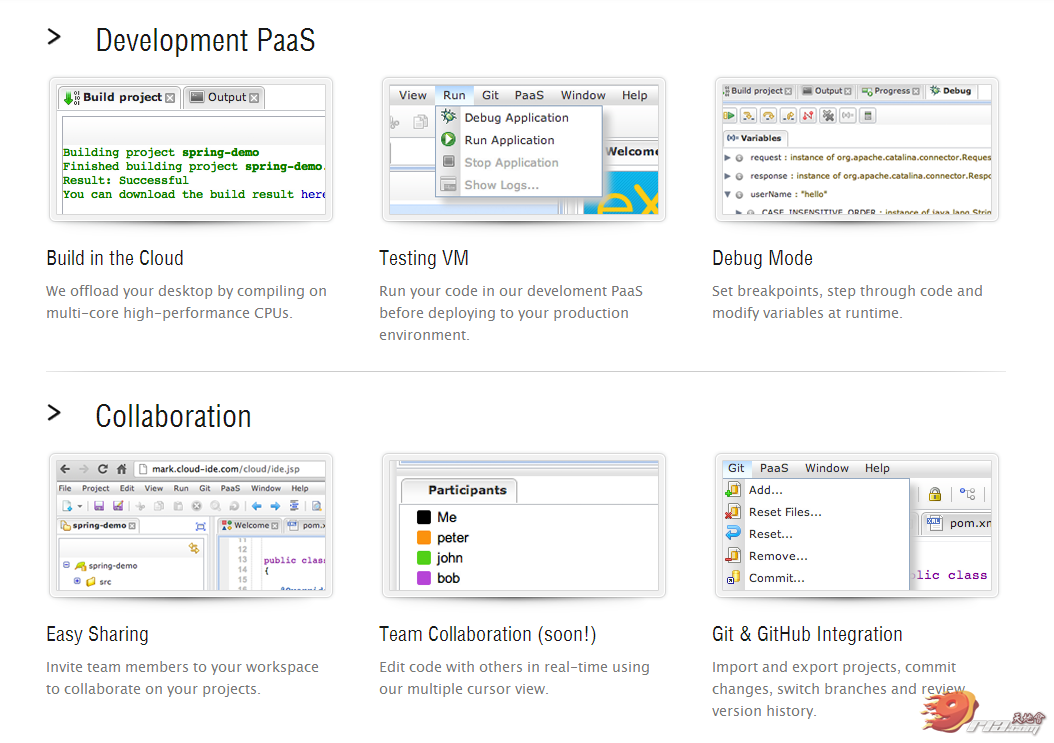Click the lock icon in Git toolbar
The image size is (1054, 743).
[935, 494]
